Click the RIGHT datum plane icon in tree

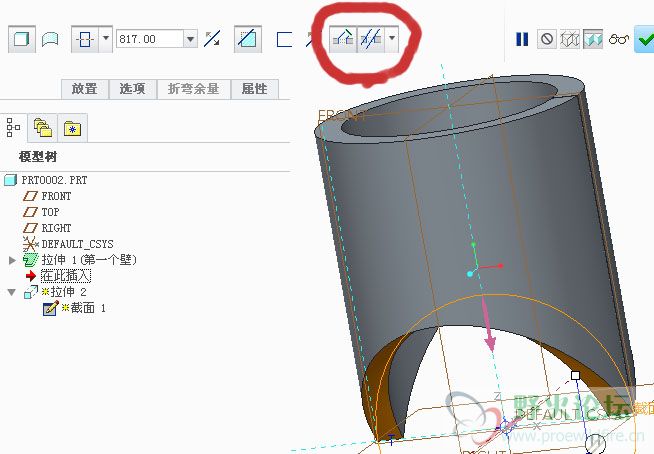(x=30, y=228)
